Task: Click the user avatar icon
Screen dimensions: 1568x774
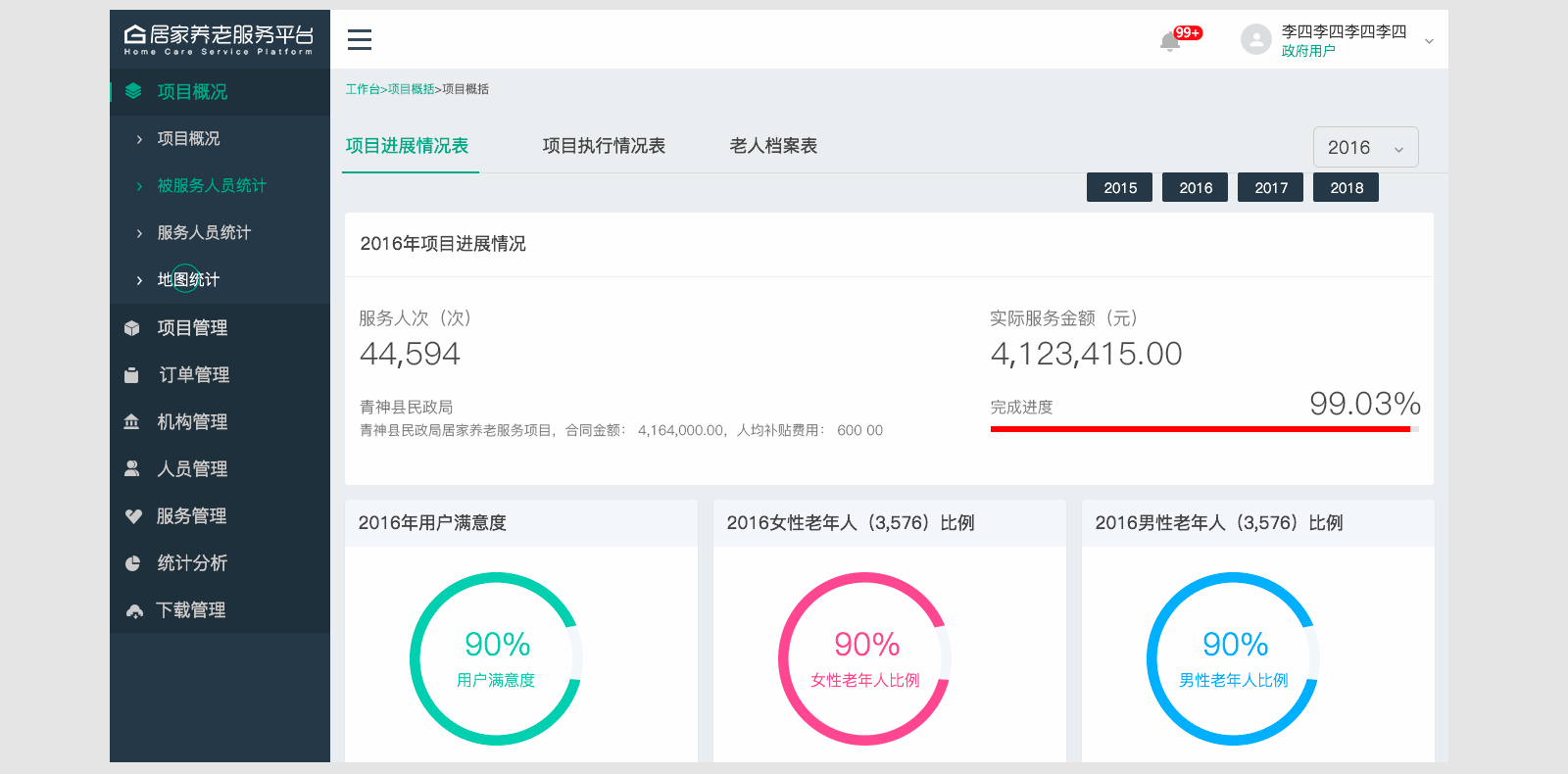Action: [1255, 39]
